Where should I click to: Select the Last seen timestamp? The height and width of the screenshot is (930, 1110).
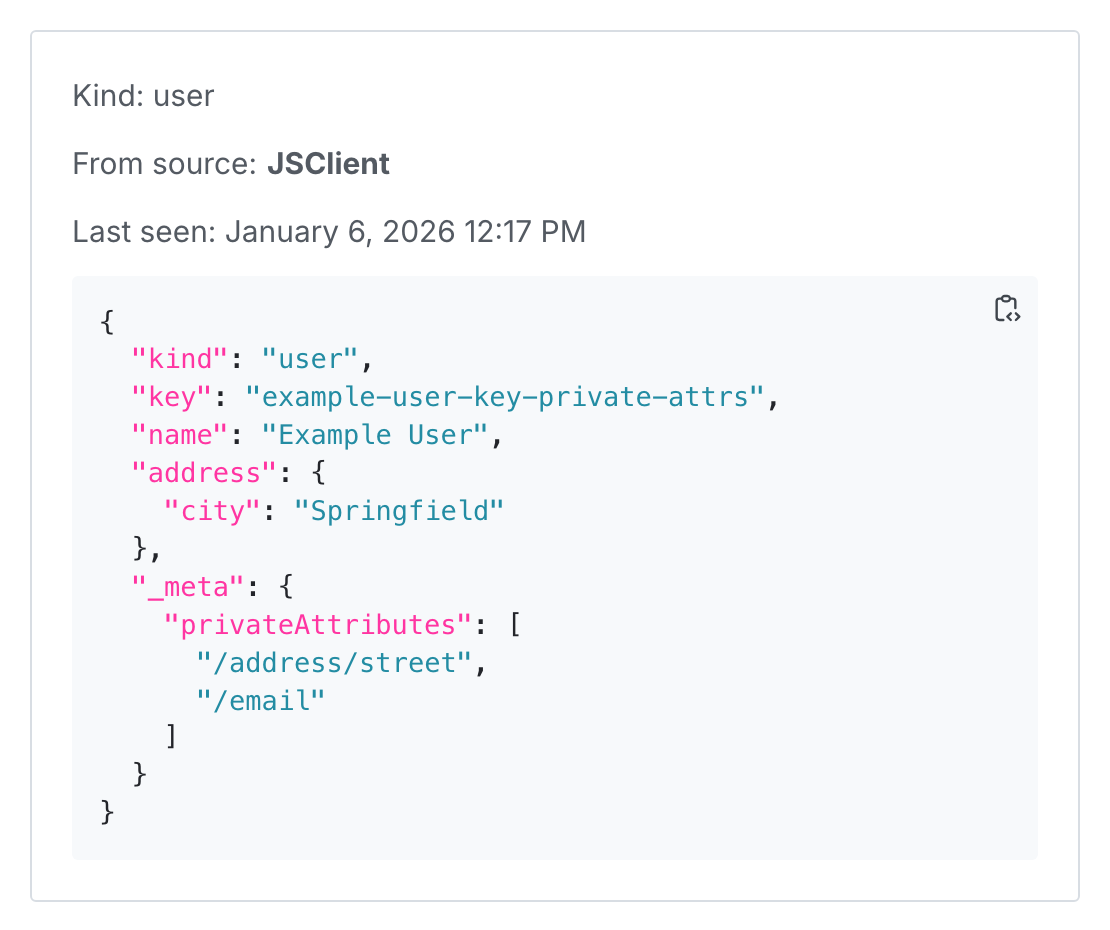click(x=405, y=231)
